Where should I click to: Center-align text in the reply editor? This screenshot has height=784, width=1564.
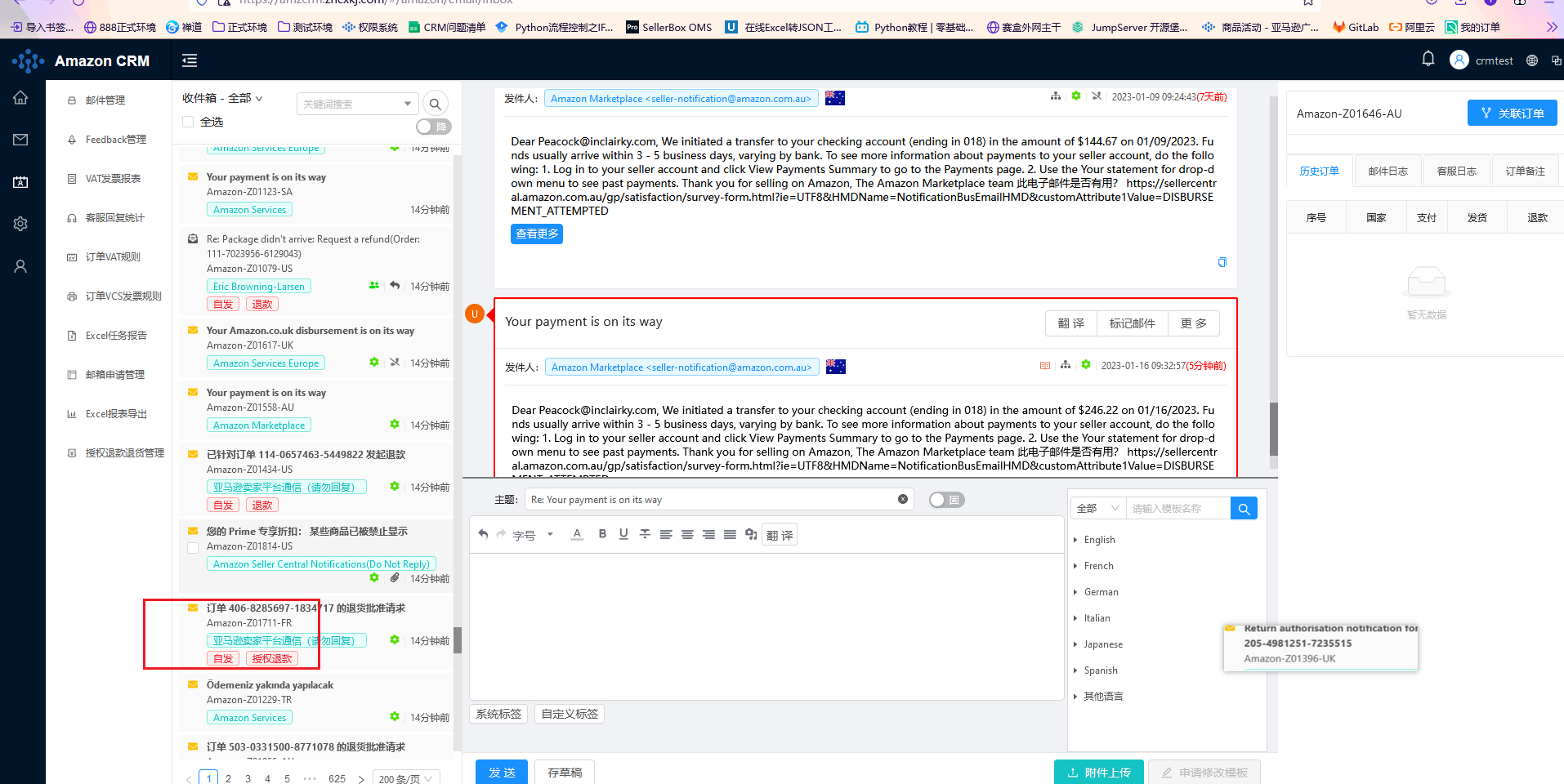point(687,534)
